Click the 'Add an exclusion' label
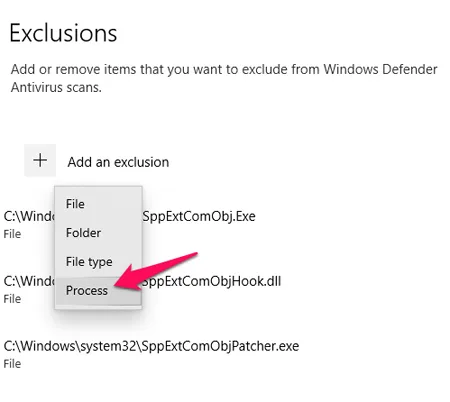Viewport: 450px width, 402px height. tap(118, 162)
